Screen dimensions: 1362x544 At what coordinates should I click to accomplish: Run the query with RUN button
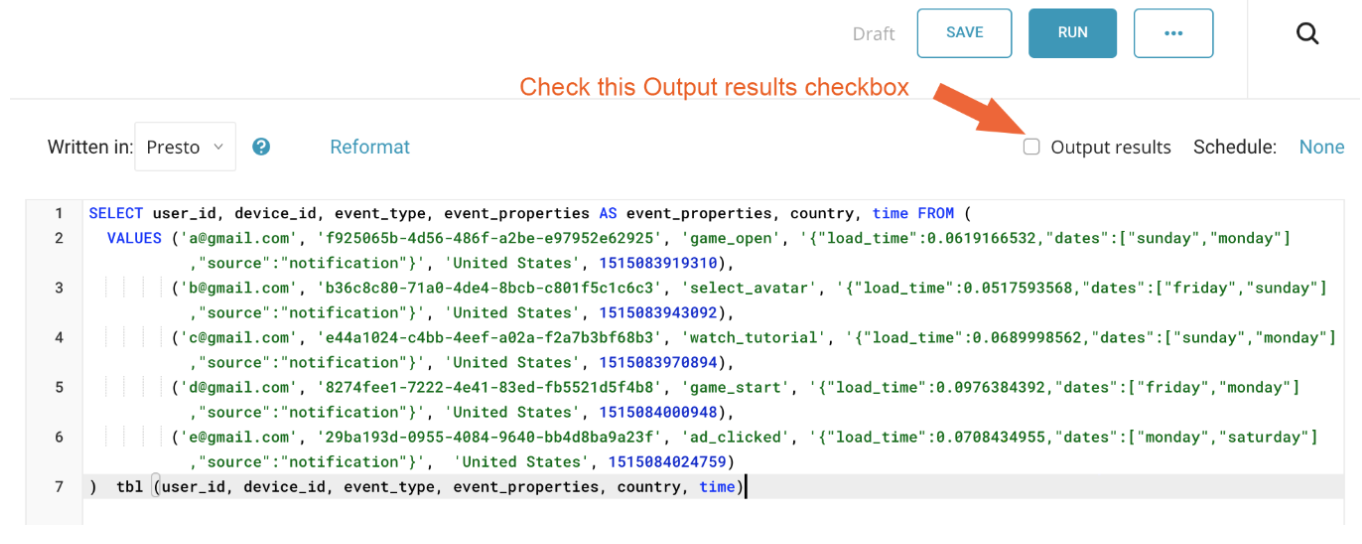(1072, 33)
